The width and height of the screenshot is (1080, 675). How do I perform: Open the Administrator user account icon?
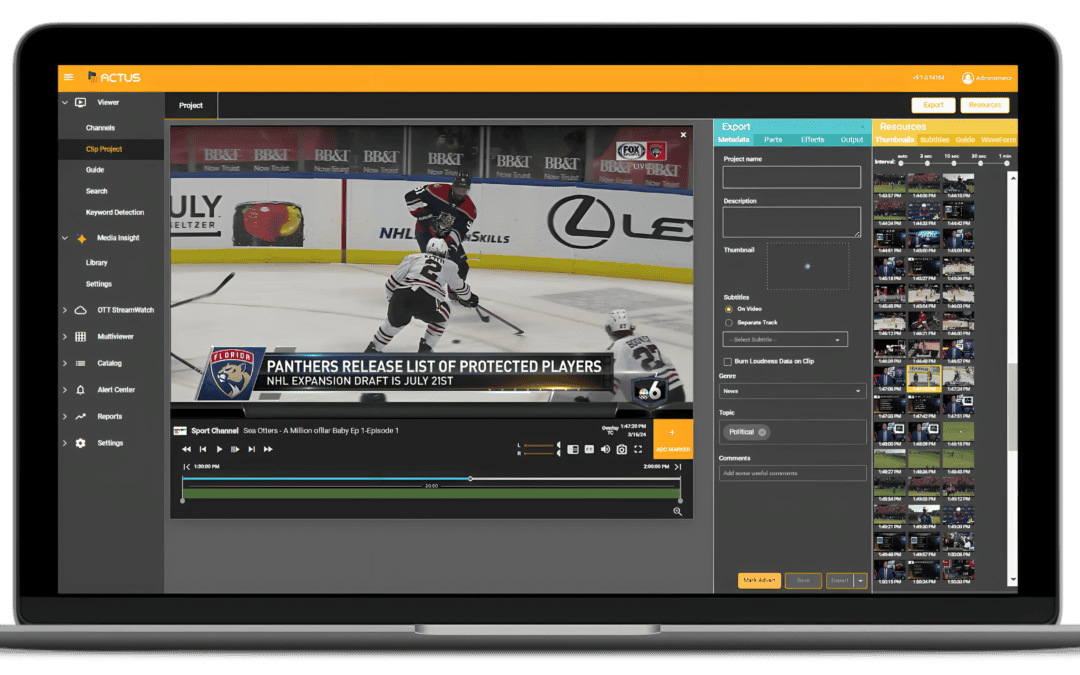click(968, 78)
